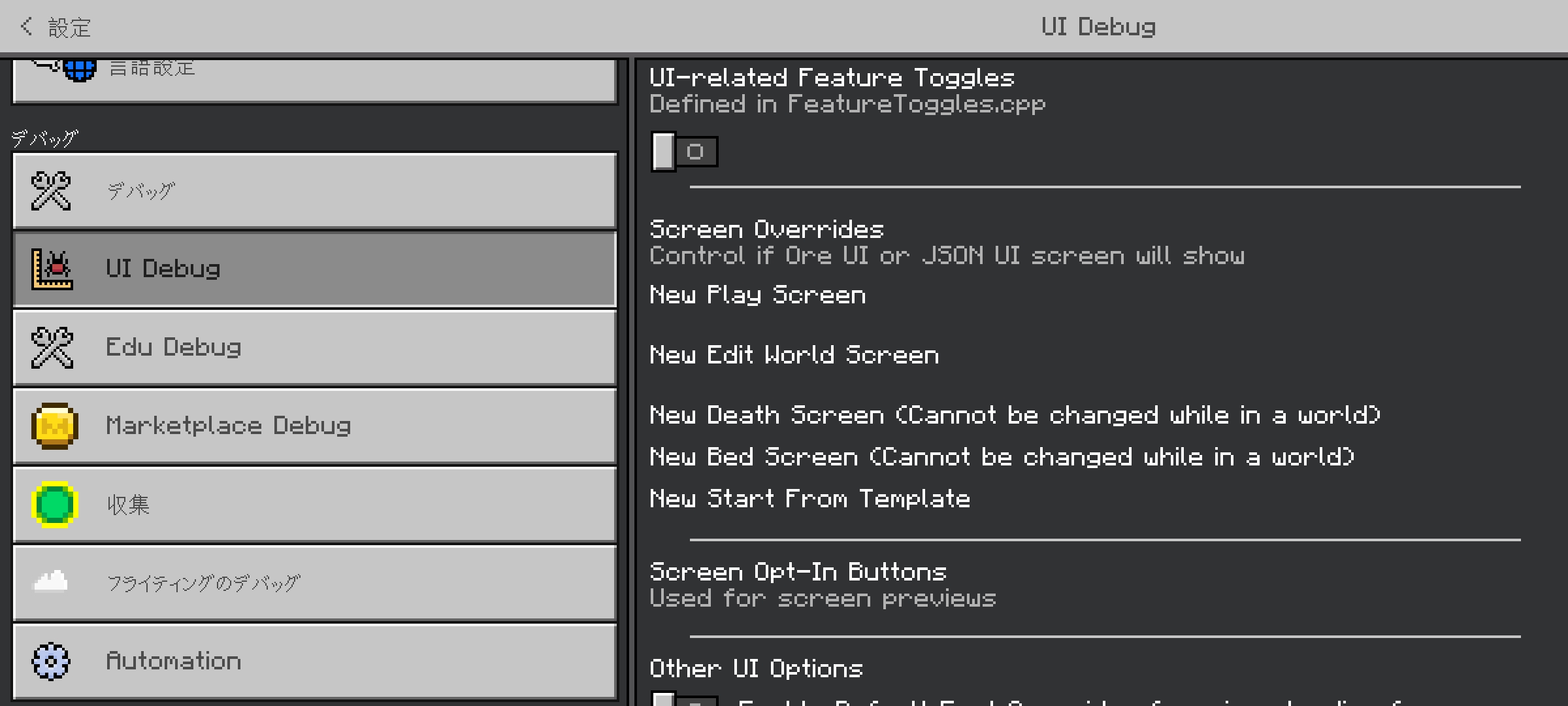Click the Automation gear icon
The height and width of the screenshot is (706, 1568).
[51, 661]
